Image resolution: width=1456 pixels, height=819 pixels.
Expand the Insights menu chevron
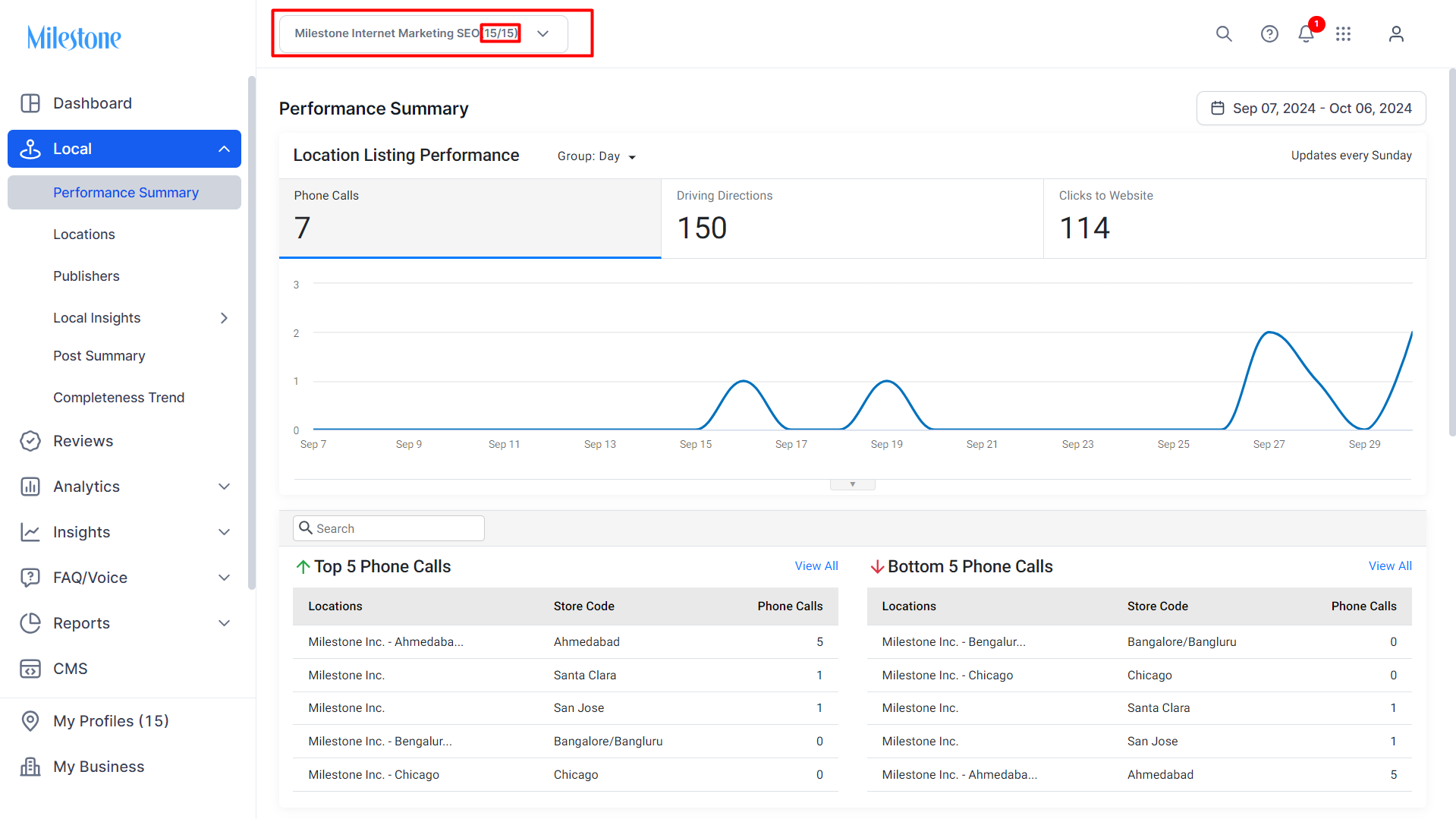[x=224, y=532]
